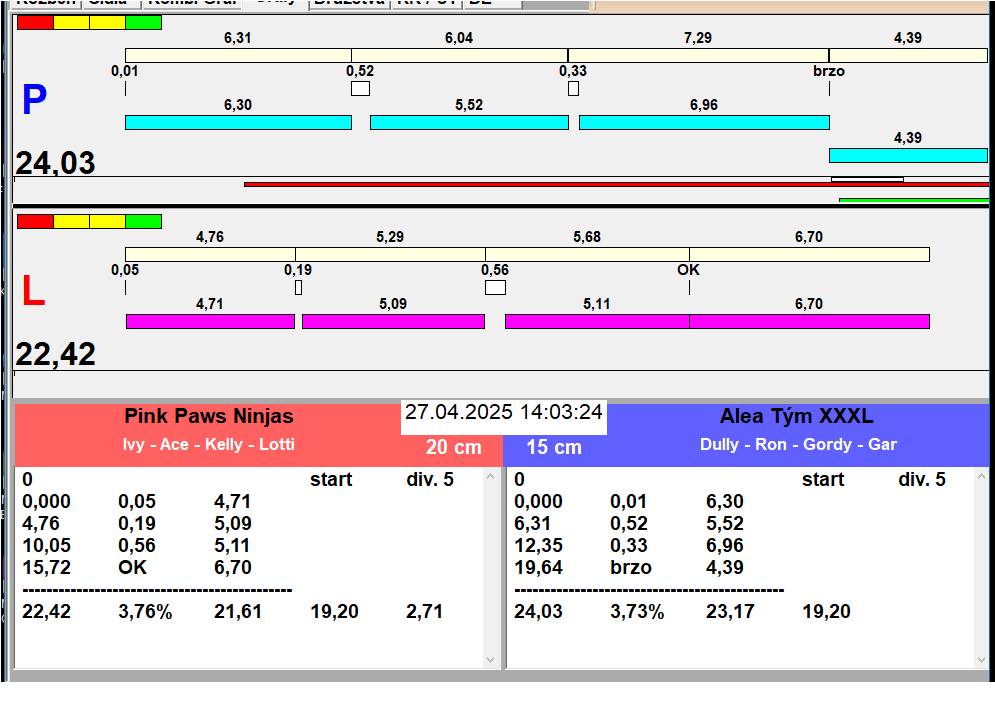Image resolution: width=995 pixels, height=716 pixels.
Task: Click the Alea Tým XXXL team header
Action: [796, 416]
